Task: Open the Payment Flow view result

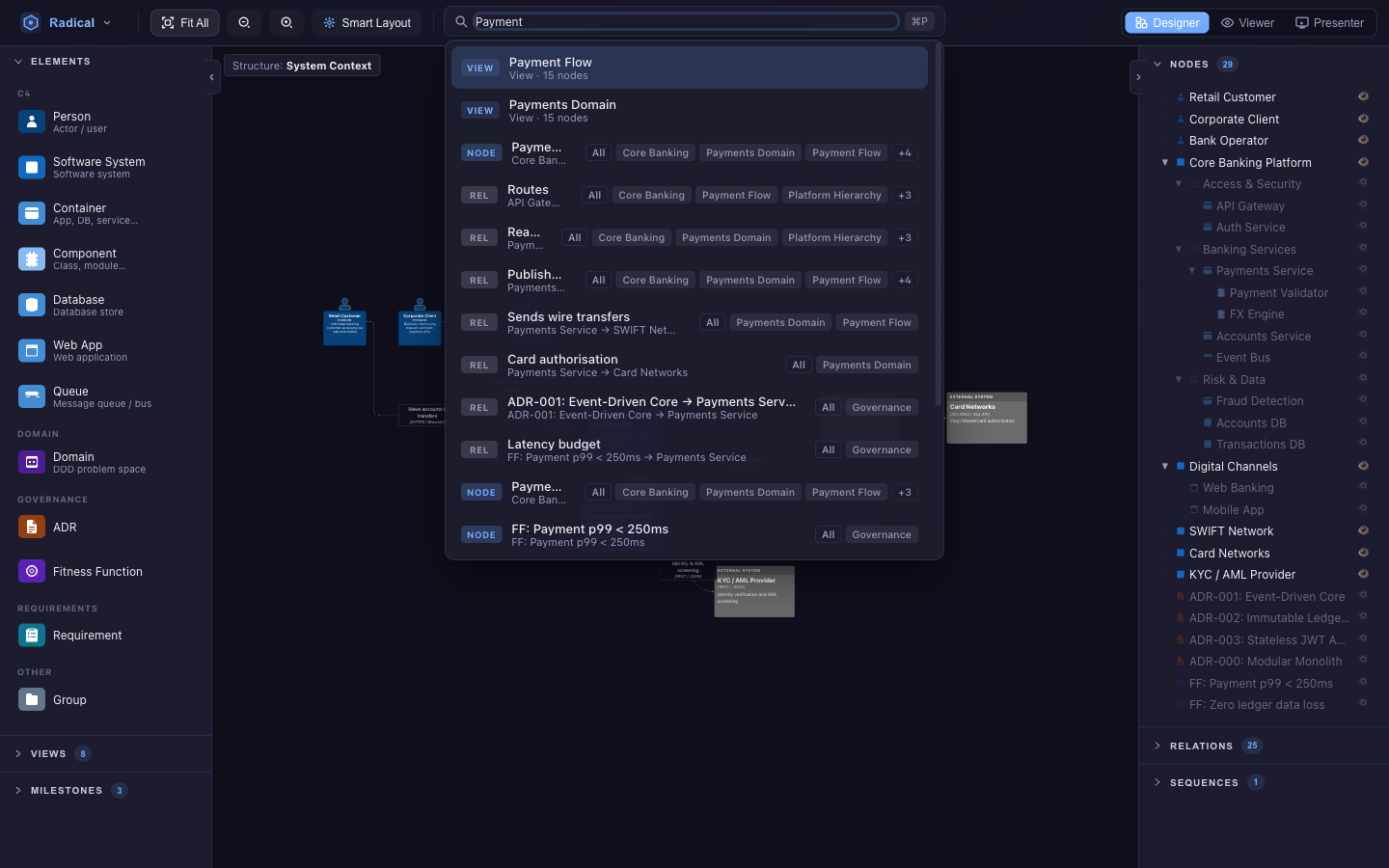Action: coord(690,68)
